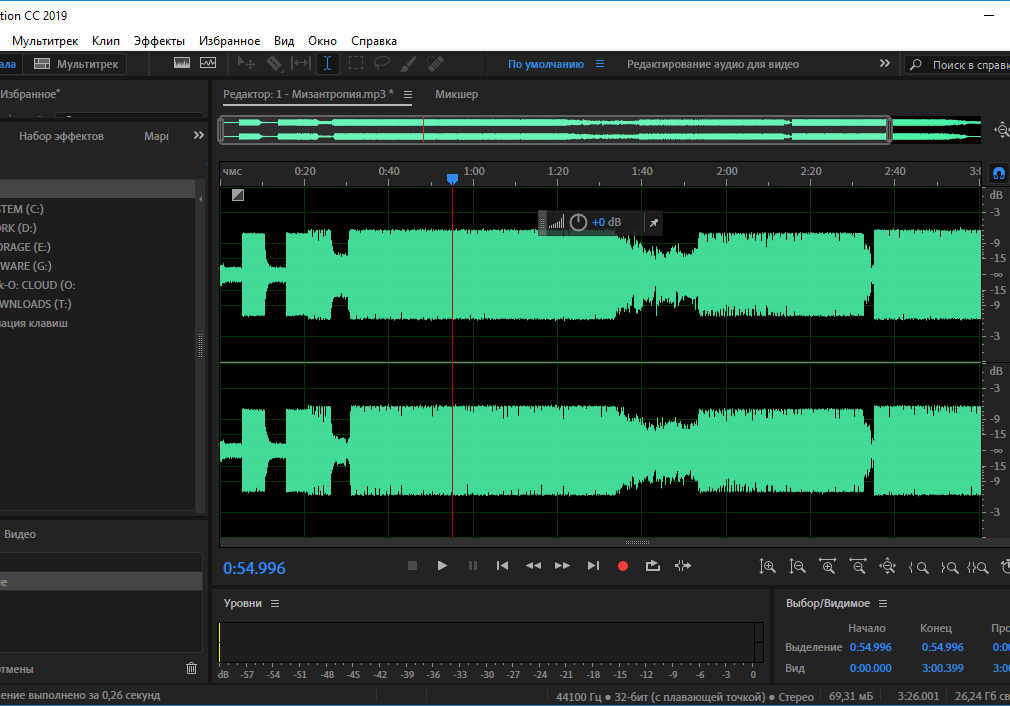Zoom in at in point

coord(918,568)
